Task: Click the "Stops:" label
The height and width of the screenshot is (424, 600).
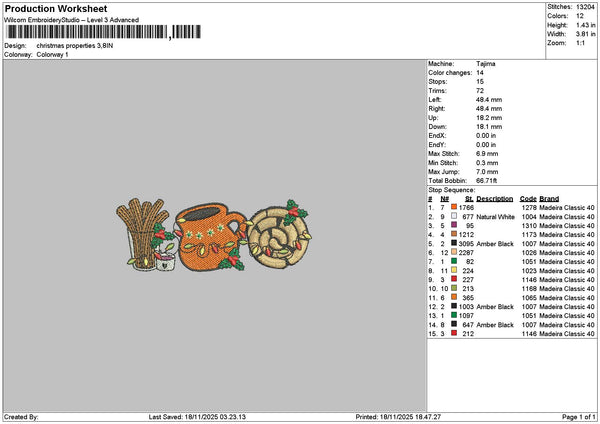Action: click(x=438, y=82)
